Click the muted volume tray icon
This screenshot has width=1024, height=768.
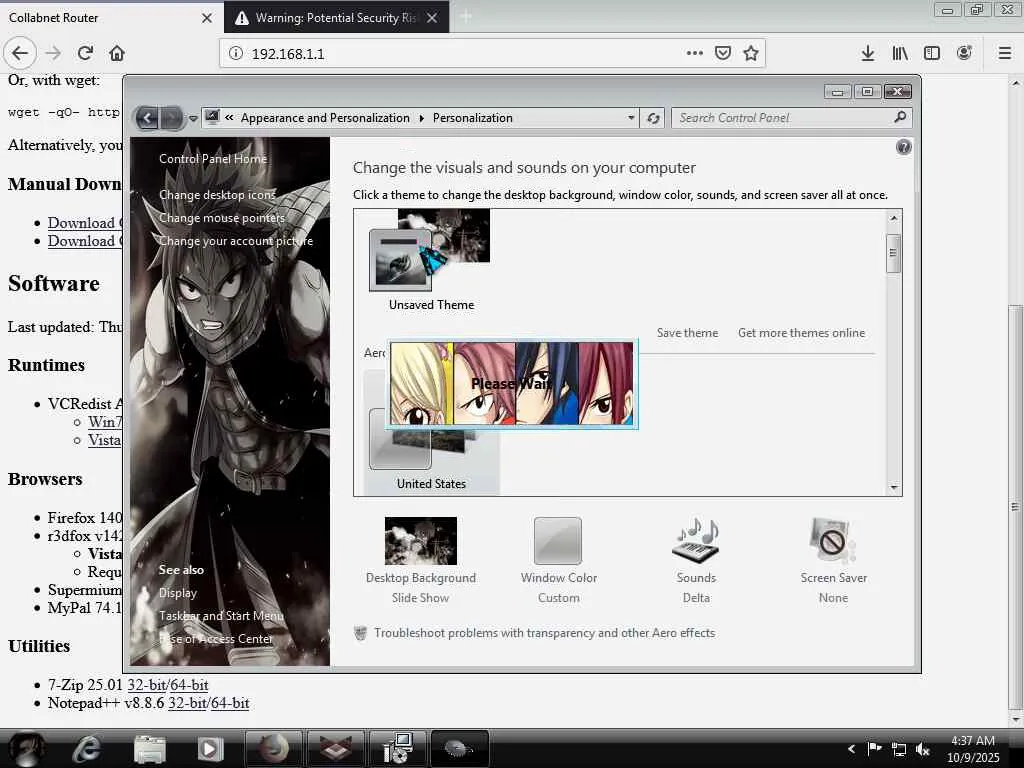(922, 750)
